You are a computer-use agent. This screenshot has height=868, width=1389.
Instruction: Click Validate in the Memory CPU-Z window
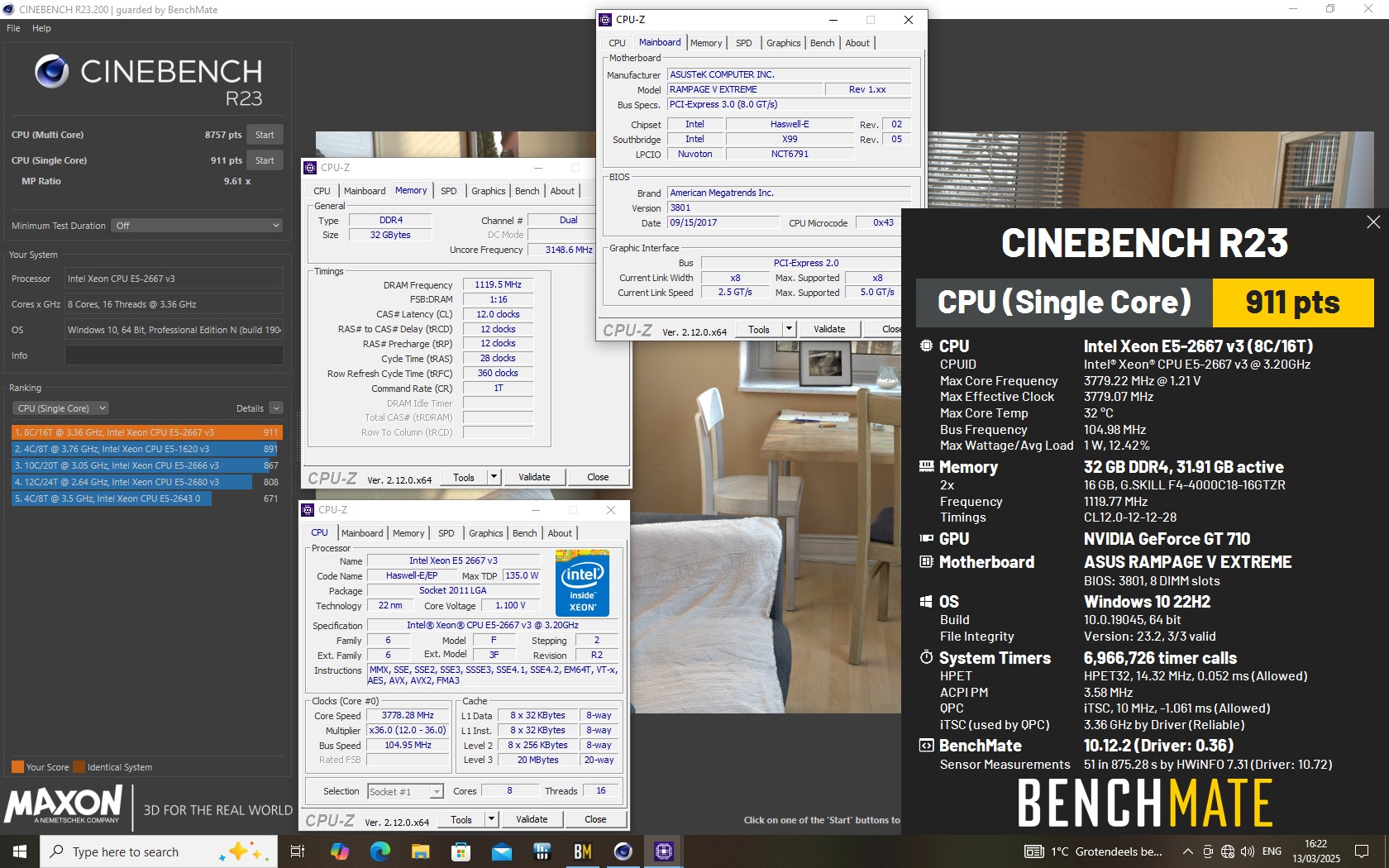pos(534,477)
